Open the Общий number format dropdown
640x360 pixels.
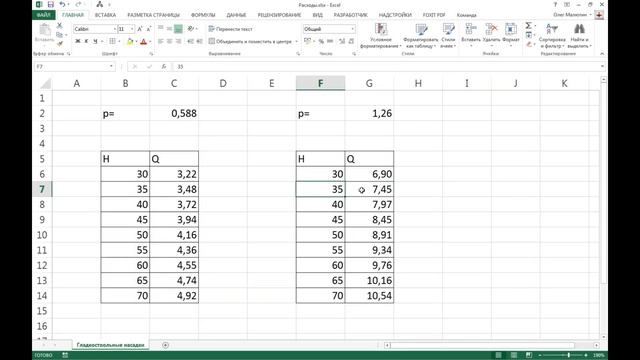(353, 29)
